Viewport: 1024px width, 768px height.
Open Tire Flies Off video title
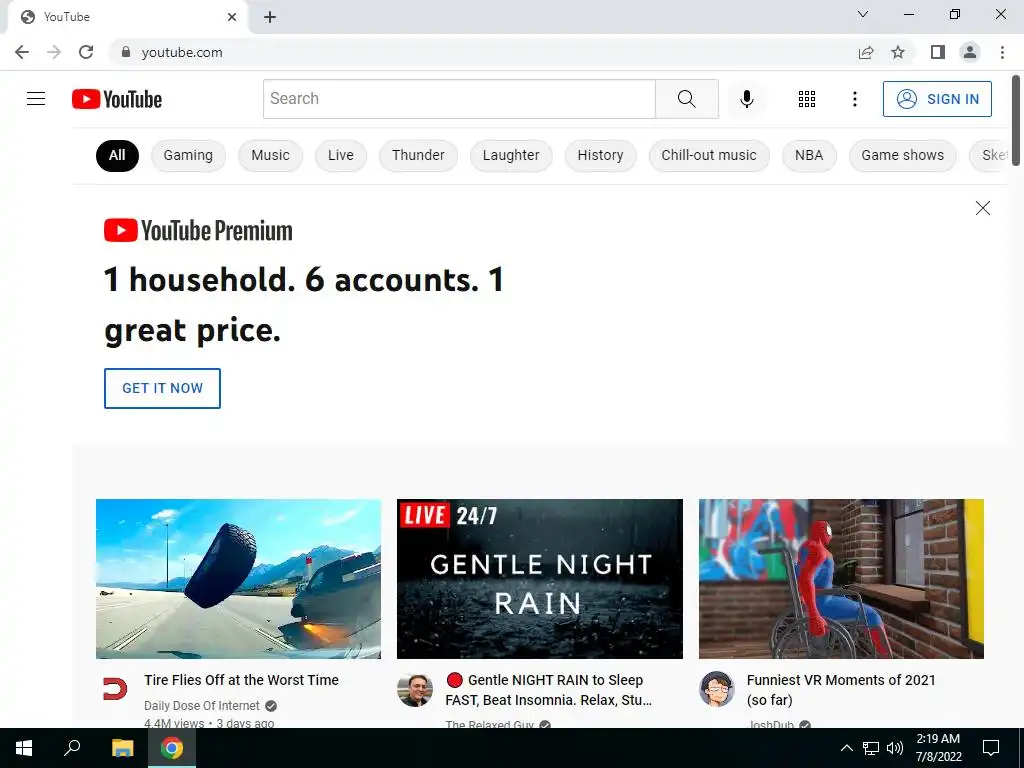tap(241, 680)
